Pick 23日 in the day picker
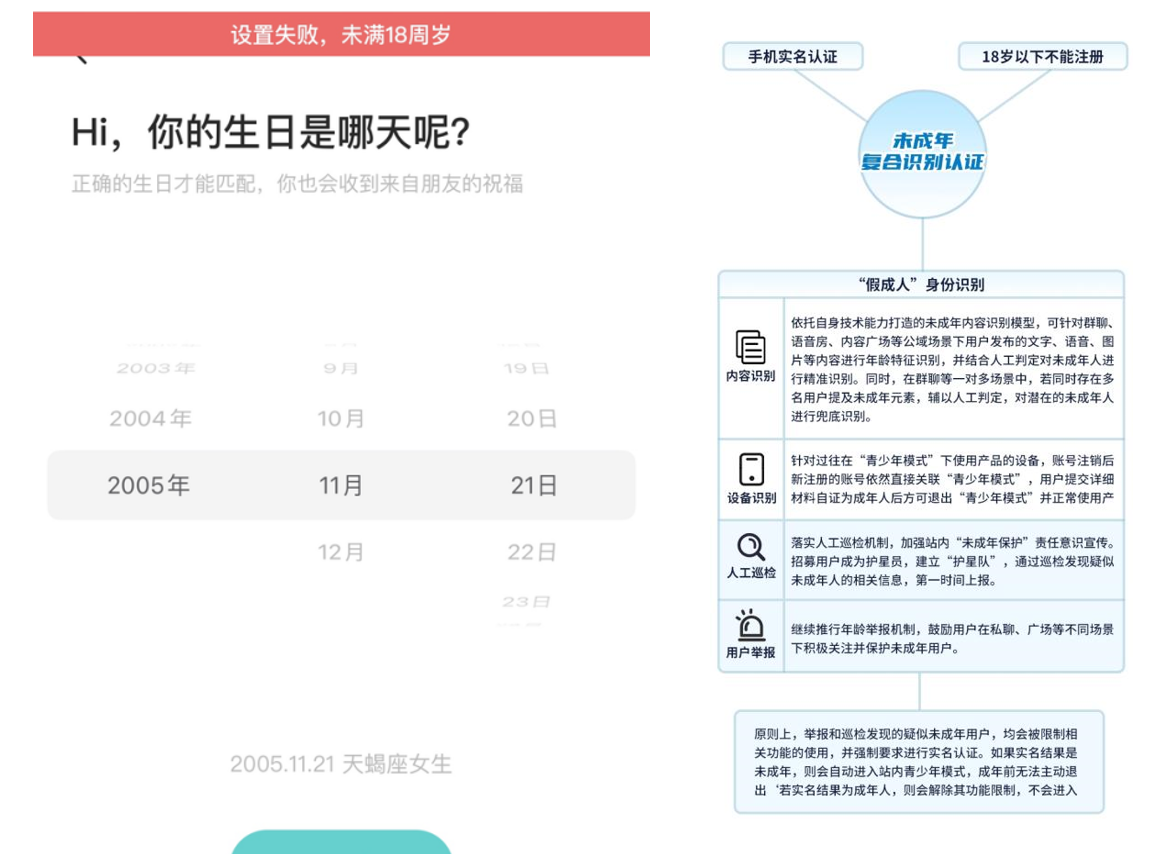1163x854 pixels. pos(527,602)
